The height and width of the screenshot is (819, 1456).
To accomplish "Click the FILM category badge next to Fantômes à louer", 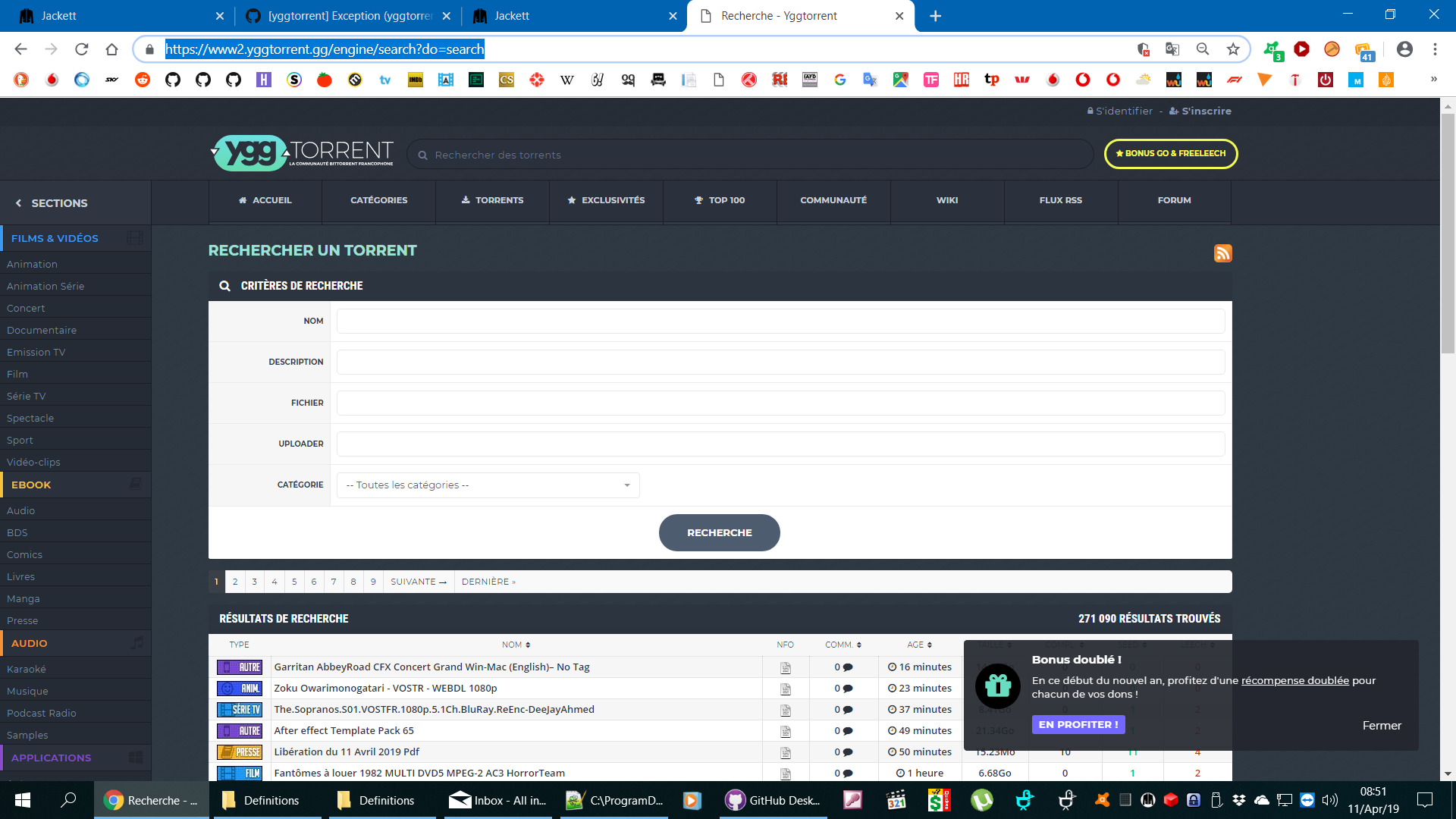I will click(240, 773).
